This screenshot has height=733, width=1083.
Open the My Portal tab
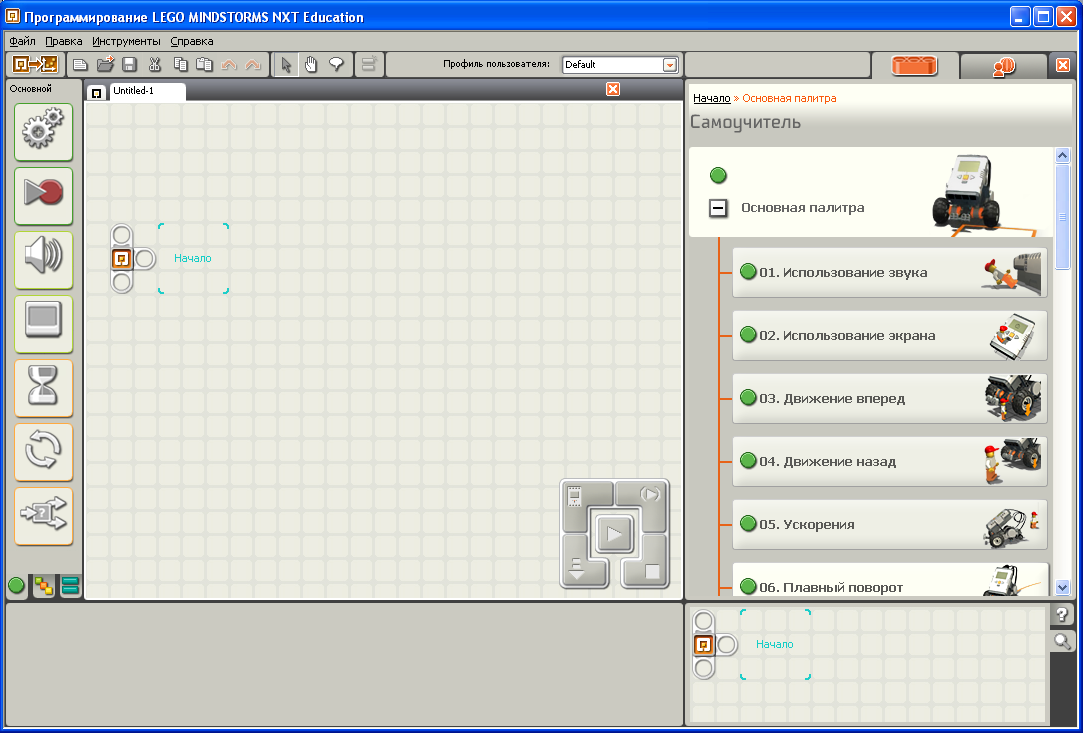point(1004,66)
